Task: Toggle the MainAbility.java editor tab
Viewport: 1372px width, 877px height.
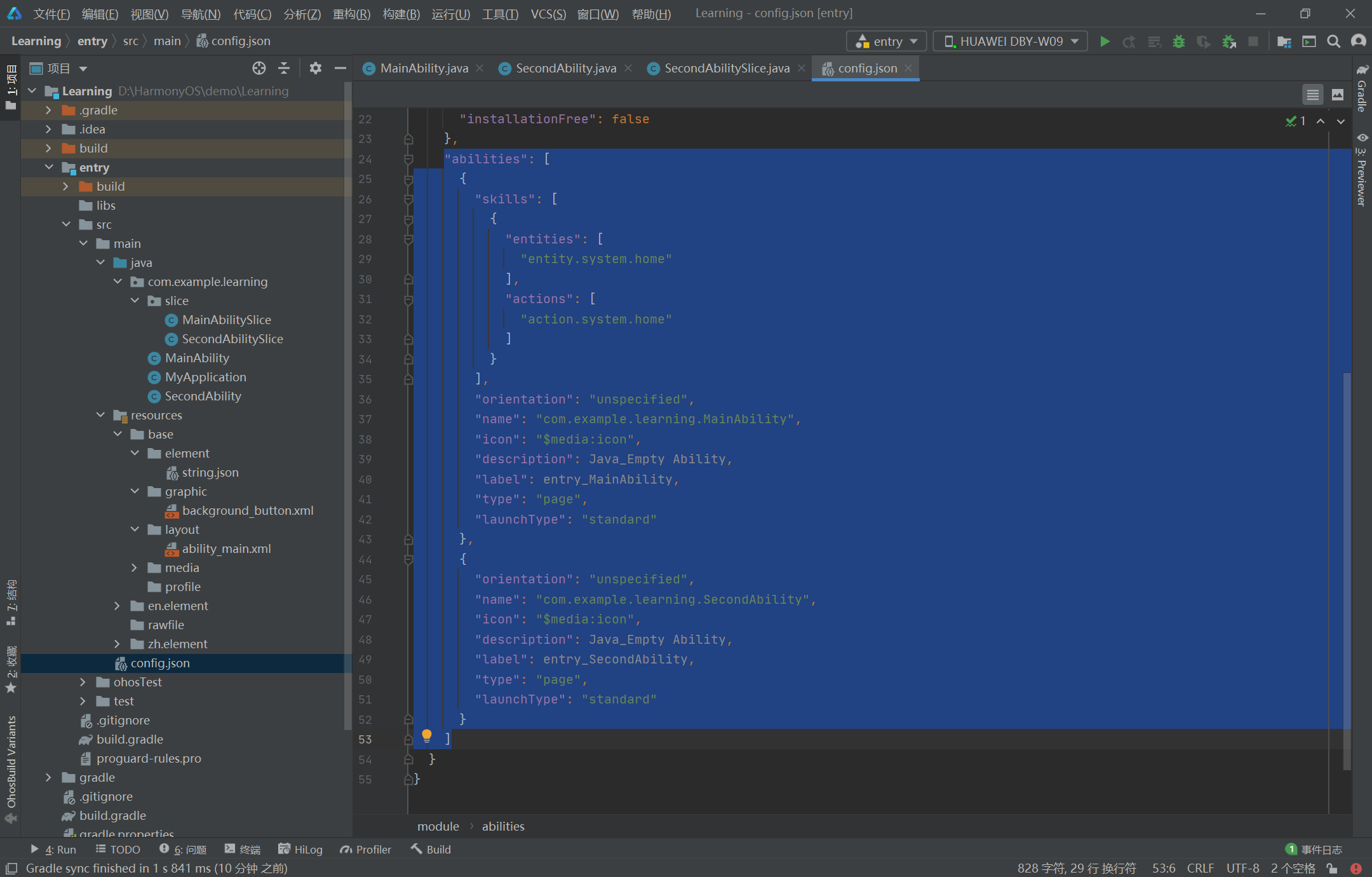Action: coord(422,67)
